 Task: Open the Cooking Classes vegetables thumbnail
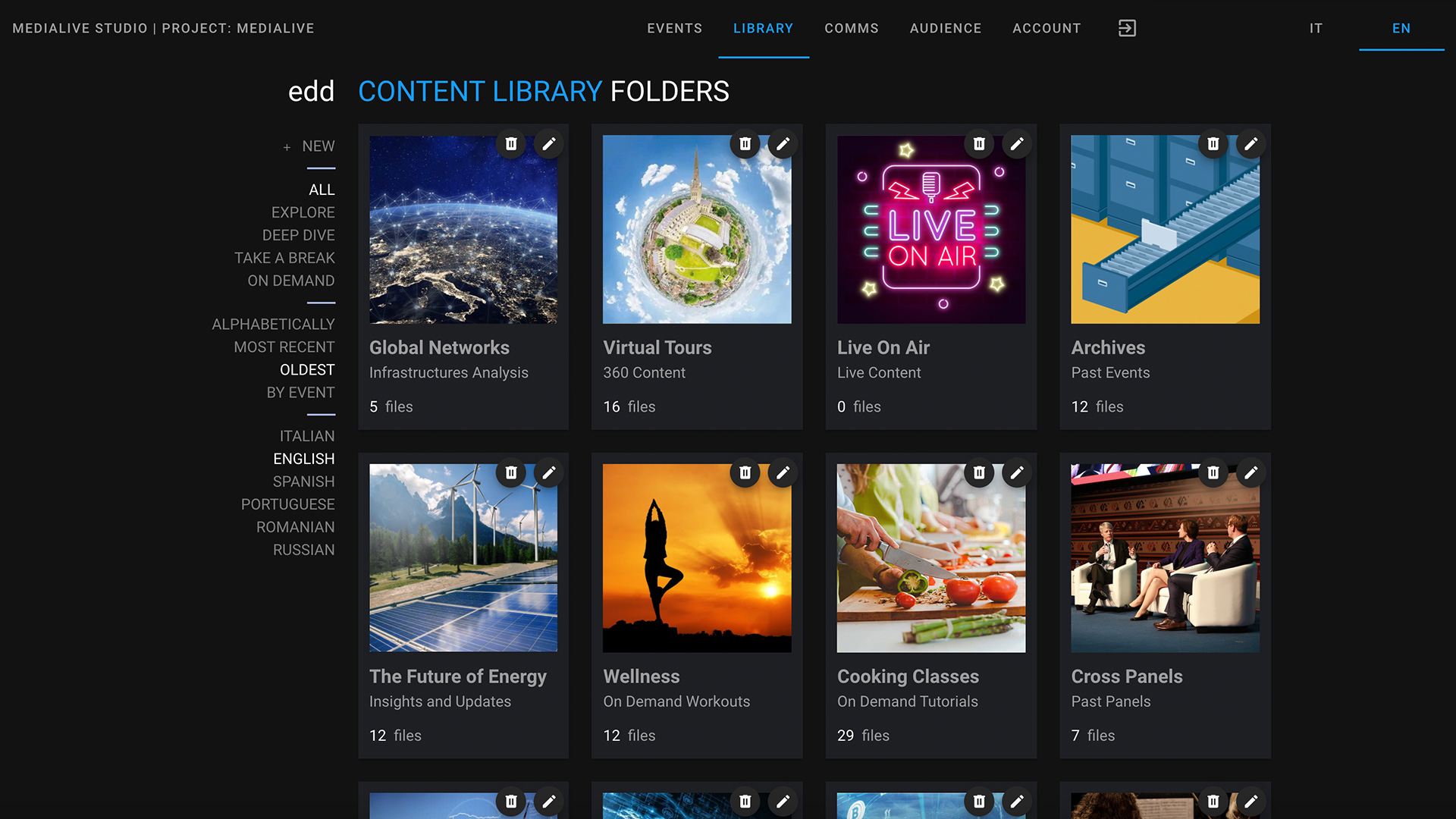click(931, 558)
